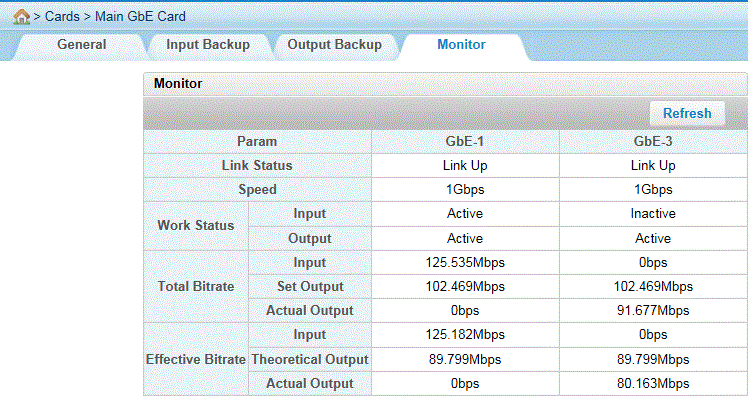Open the Input Backup tab

pyautogui.click(x=208, y=44)
